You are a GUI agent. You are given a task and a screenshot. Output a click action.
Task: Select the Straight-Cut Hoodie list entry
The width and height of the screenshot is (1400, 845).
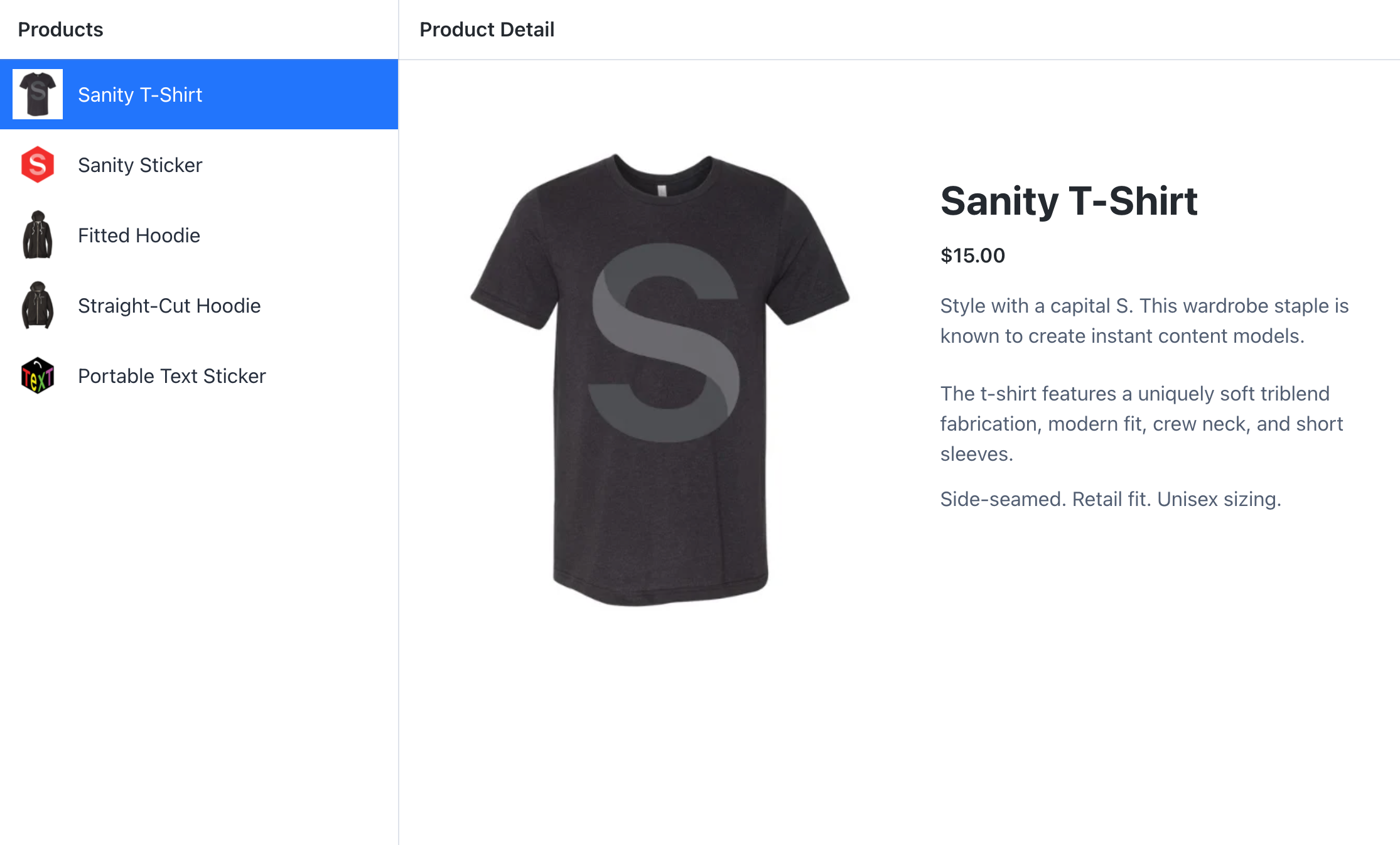point(169,306)
